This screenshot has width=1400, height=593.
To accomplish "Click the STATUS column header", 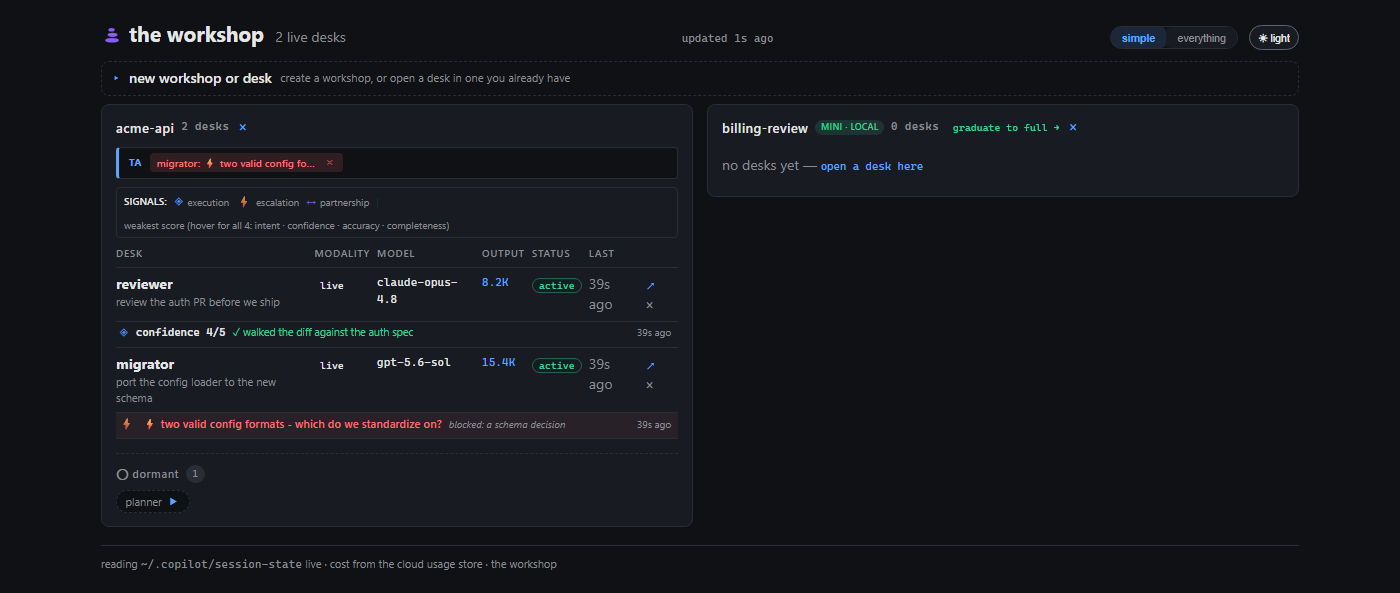I will [x=551, y=253].
